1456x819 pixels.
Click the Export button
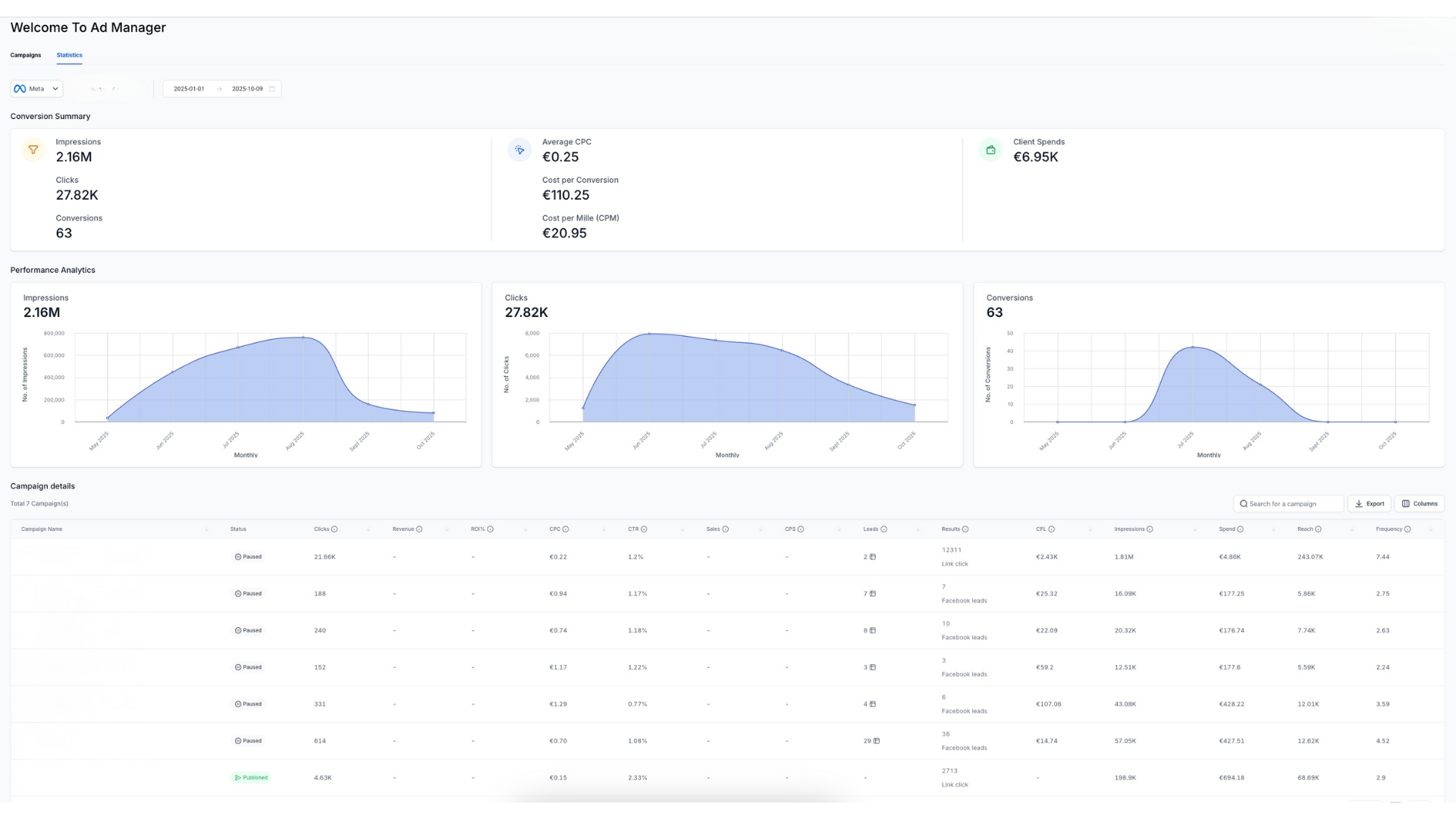pos(1369,504)
